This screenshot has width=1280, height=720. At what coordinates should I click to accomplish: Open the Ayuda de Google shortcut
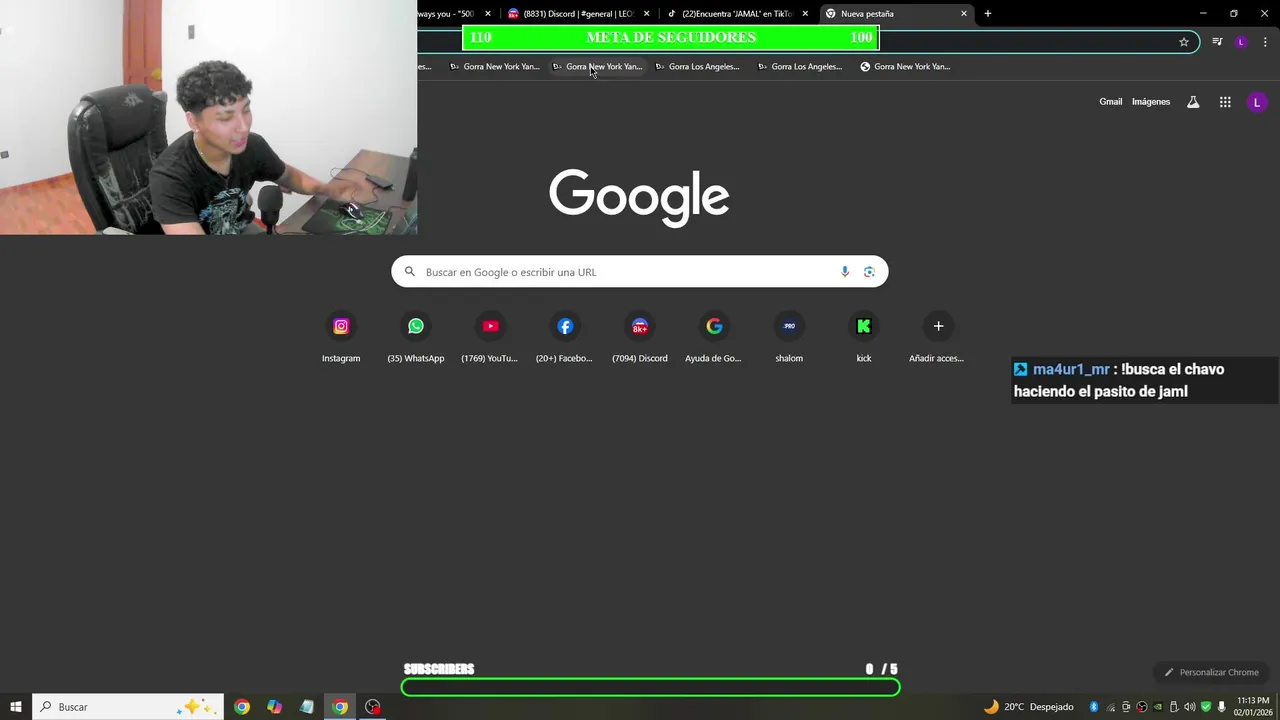(x=714, y=338)
